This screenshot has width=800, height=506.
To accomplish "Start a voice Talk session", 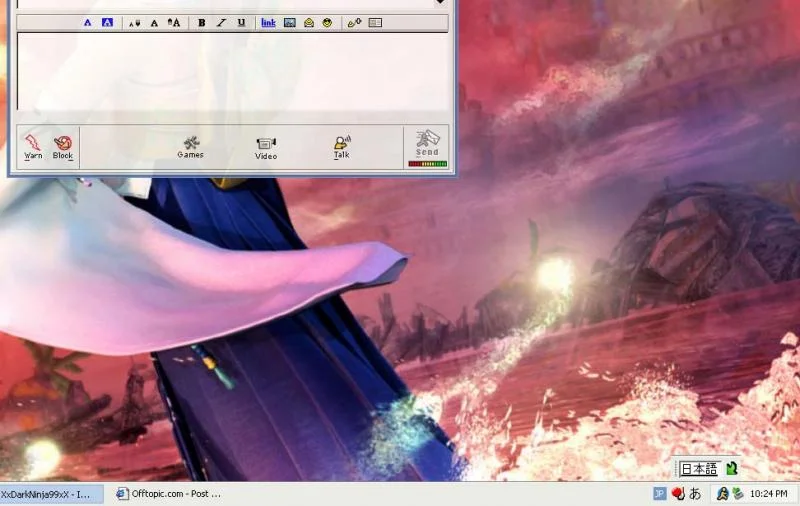I will [x=341, y=147].
